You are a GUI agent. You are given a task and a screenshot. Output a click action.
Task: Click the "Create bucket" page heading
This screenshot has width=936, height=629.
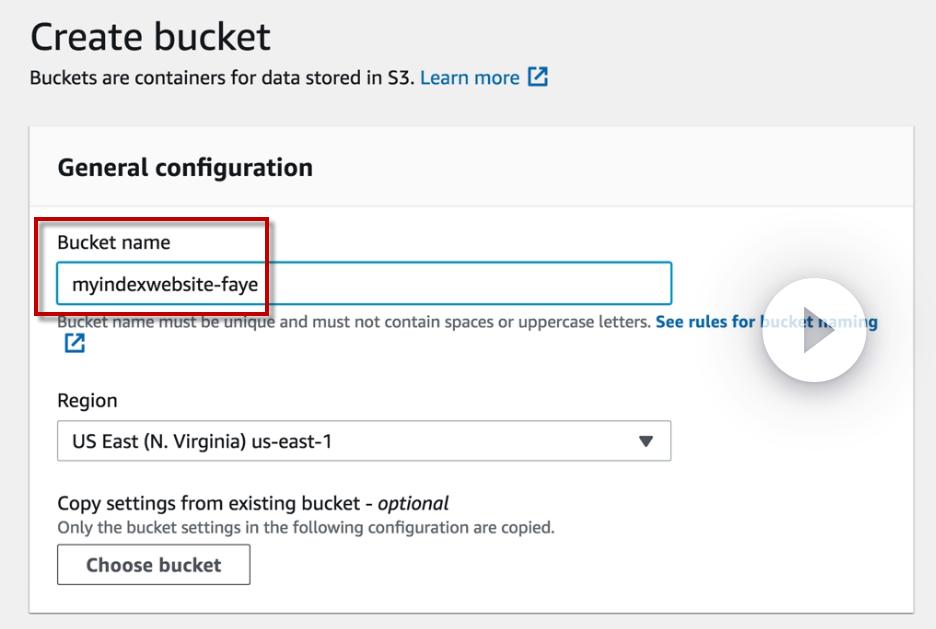(x=150, y=37)
